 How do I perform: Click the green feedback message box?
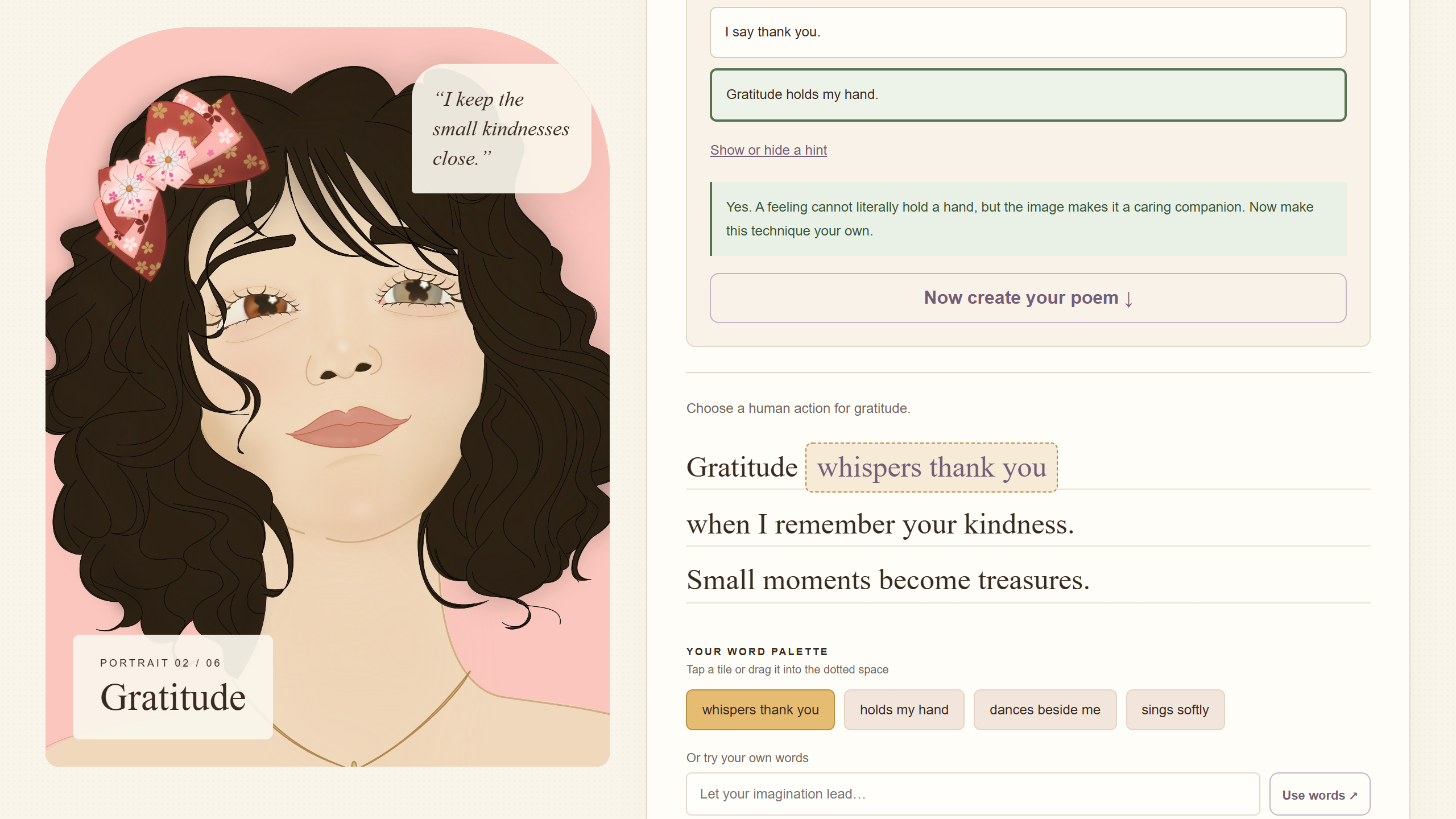point(1028,219)
